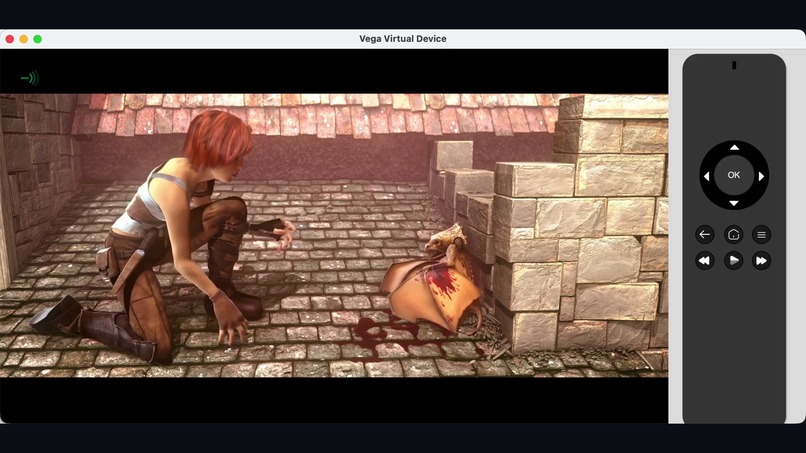Viewport: 806px width, 453px height.
Task: Close the Vega Virtual Device window
Action: pos(10,39)
